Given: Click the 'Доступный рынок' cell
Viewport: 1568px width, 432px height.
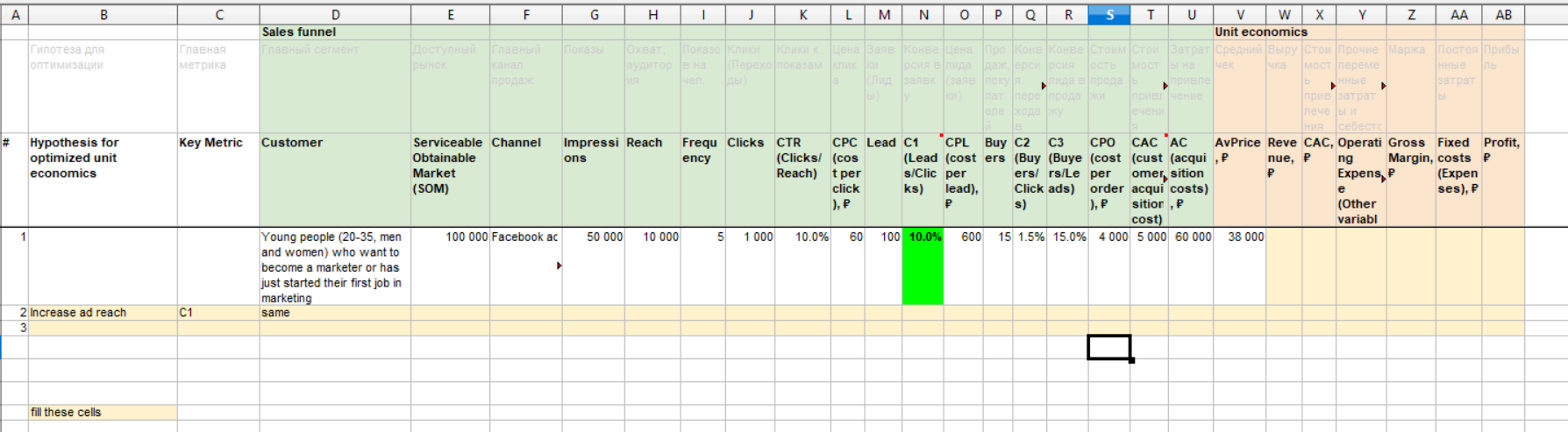Looking at the screenshot, I should click(450, 87).
